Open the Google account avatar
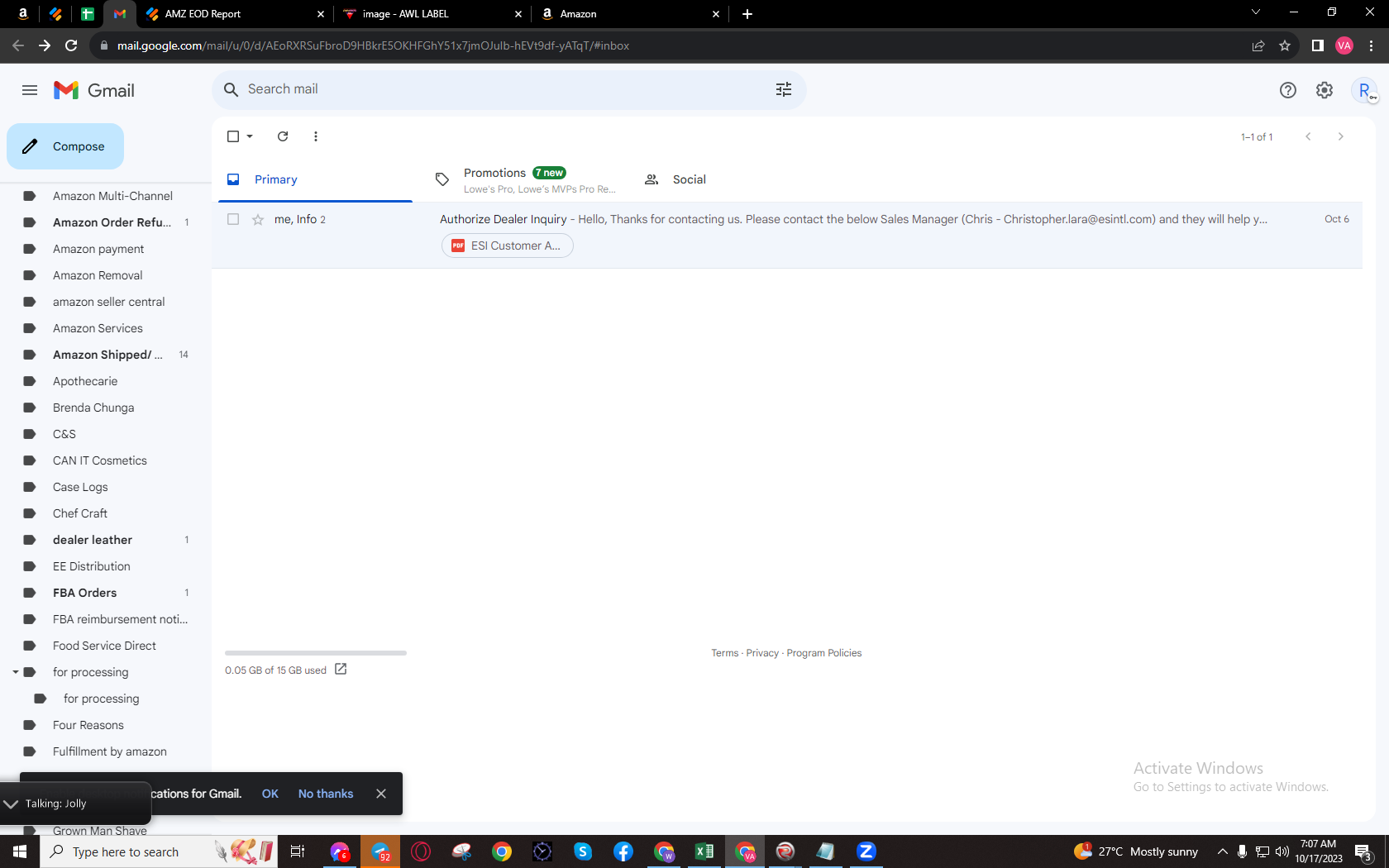 click(x=1364, y=90)
